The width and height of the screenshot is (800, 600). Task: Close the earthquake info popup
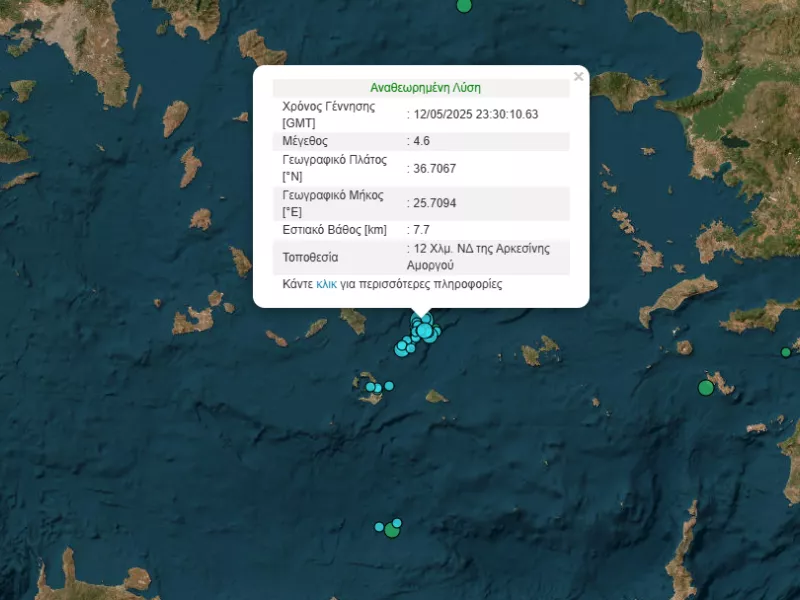pos(578,77)
